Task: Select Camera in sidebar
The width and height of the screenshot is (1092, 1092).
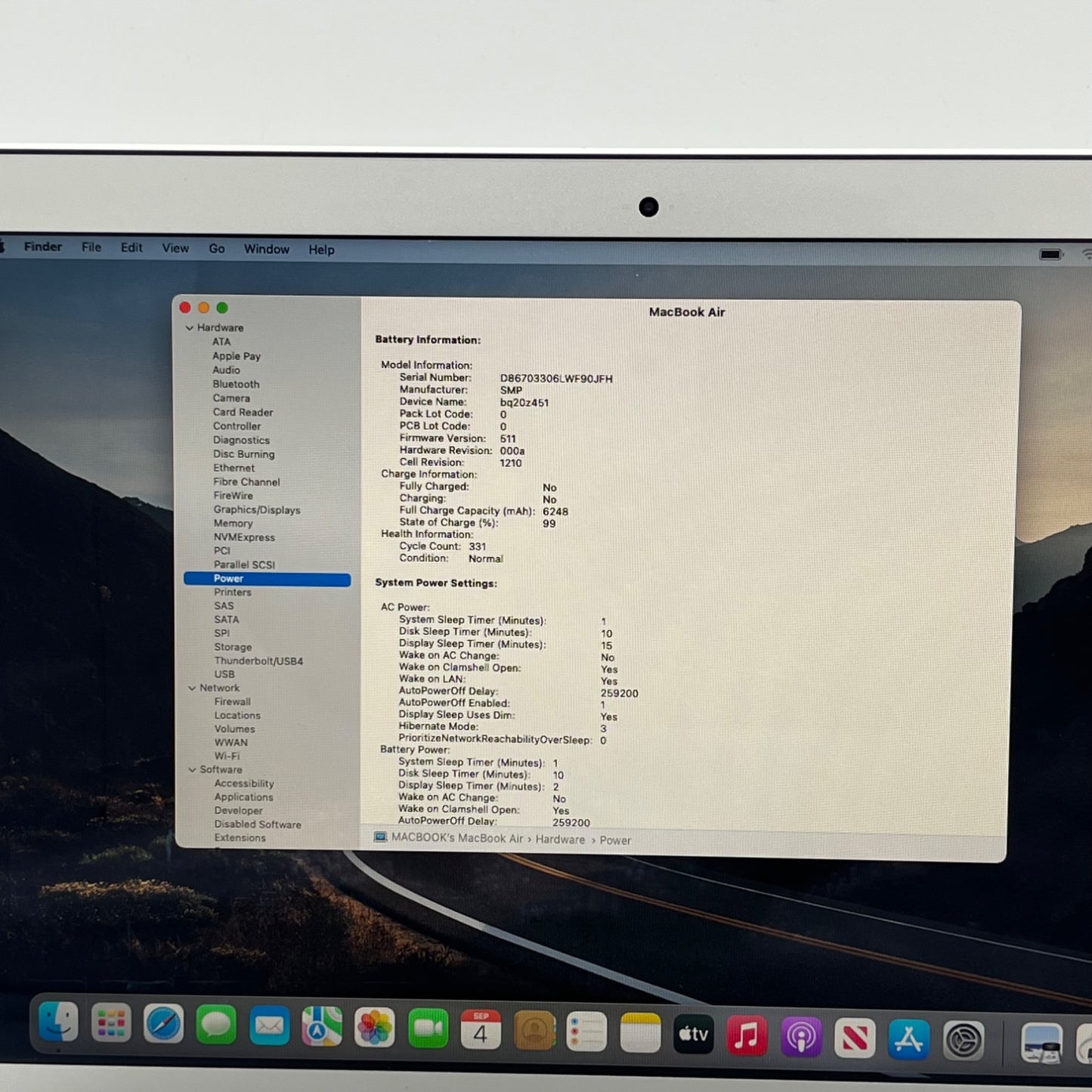Action: (231, 398)
